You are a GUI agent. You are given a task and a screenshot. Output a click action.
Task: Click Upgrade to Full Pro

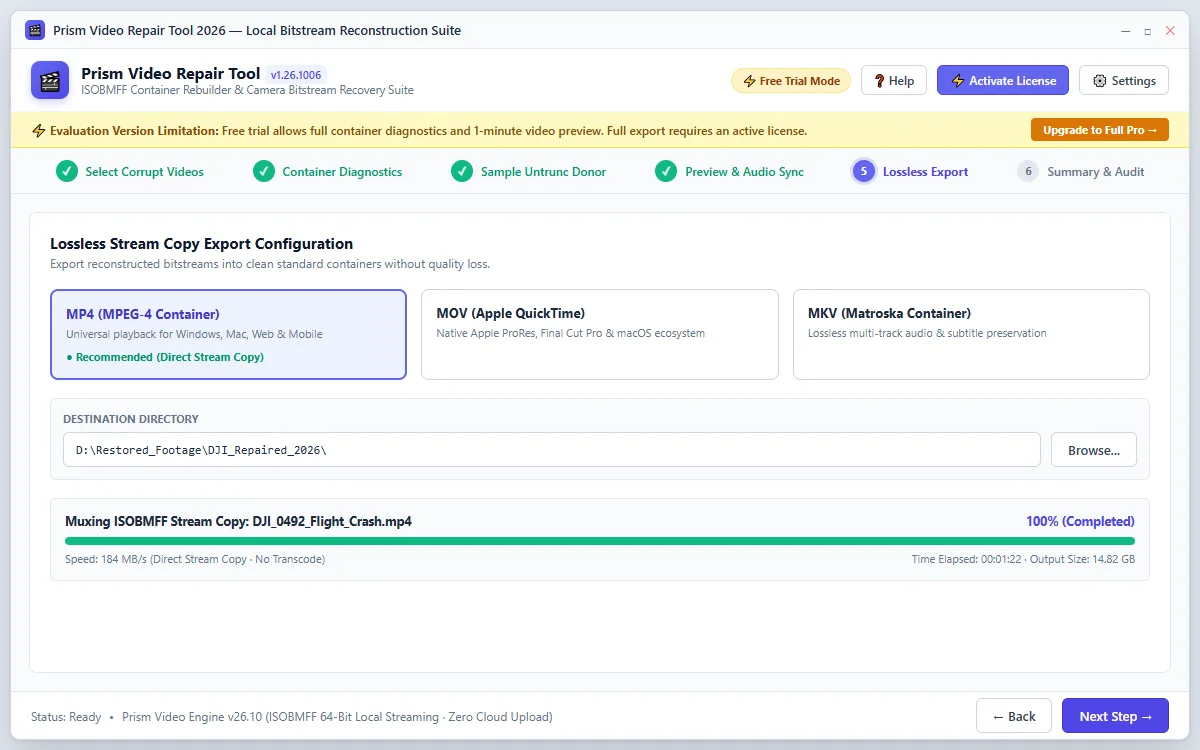(1100, 130)
